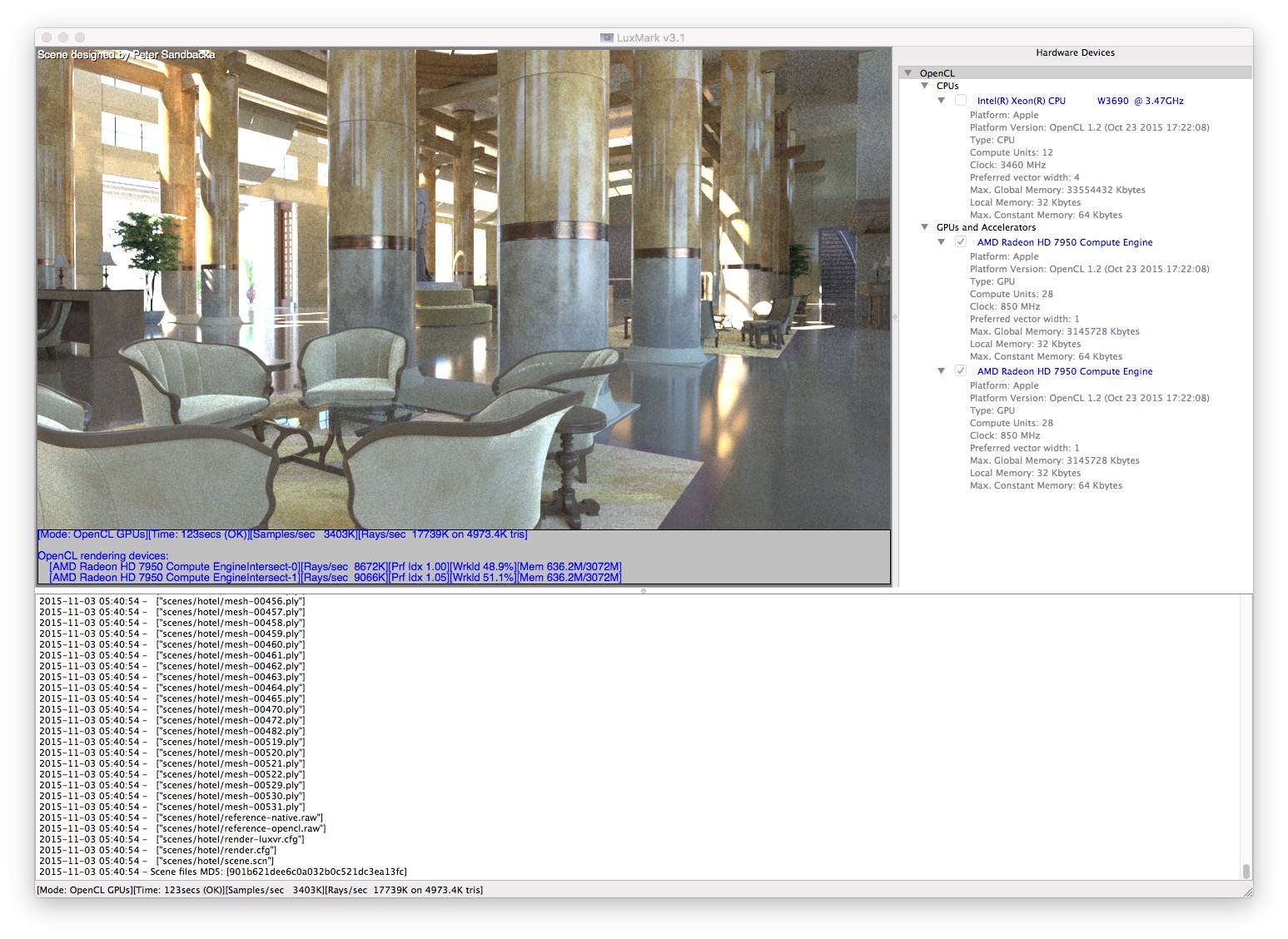1288x939 pixels.
Task: Click the LuxMark icon in the title bar
Action: pos(606,37)
